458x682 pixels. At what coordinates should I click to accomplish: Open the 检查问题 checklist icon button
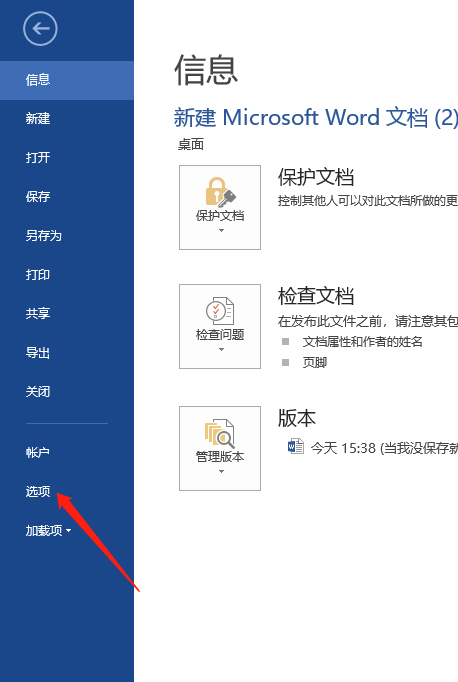point(220,326)
